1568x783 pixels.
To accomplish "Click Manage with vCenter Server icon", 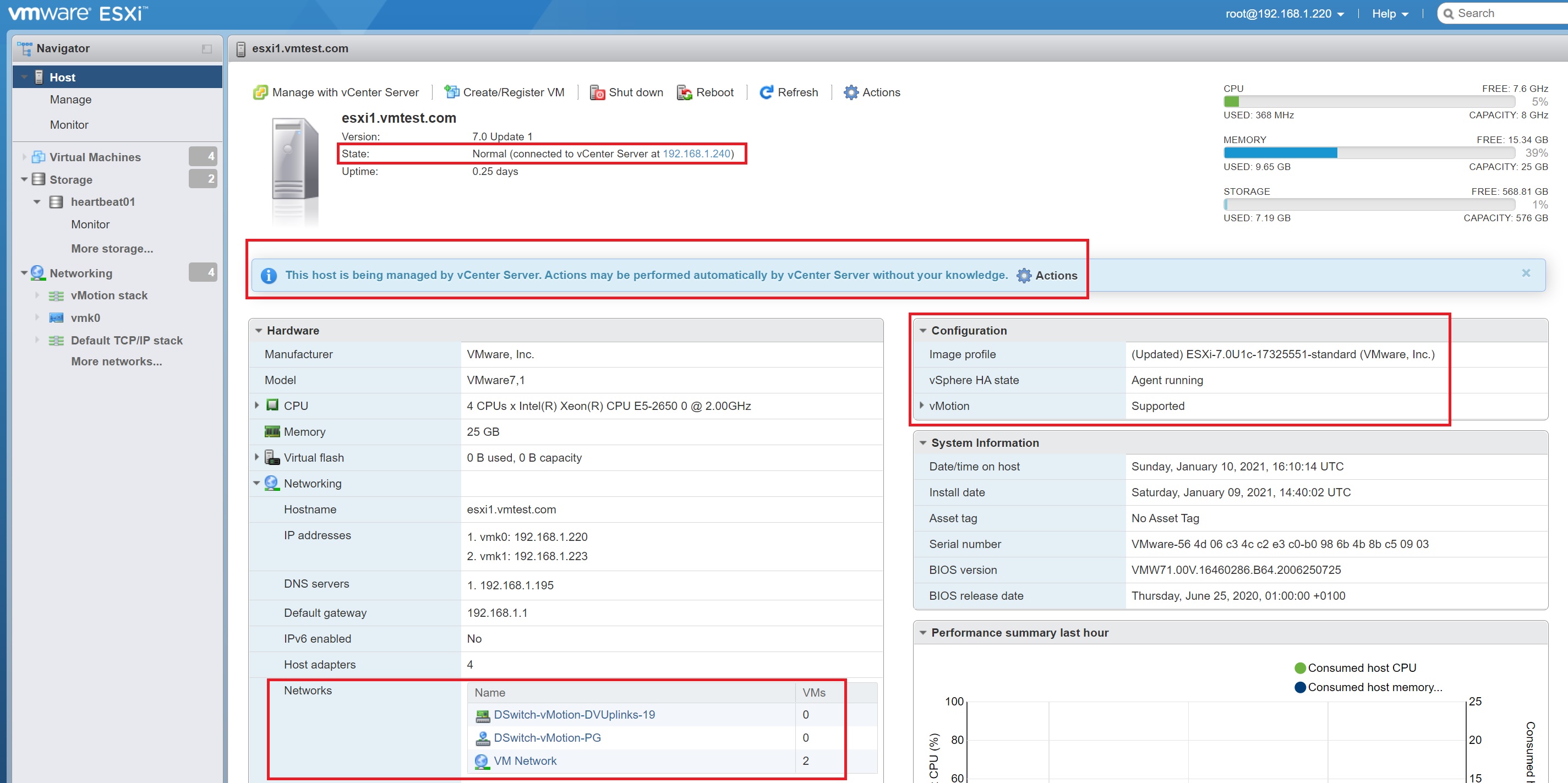I will click(260, 92).
